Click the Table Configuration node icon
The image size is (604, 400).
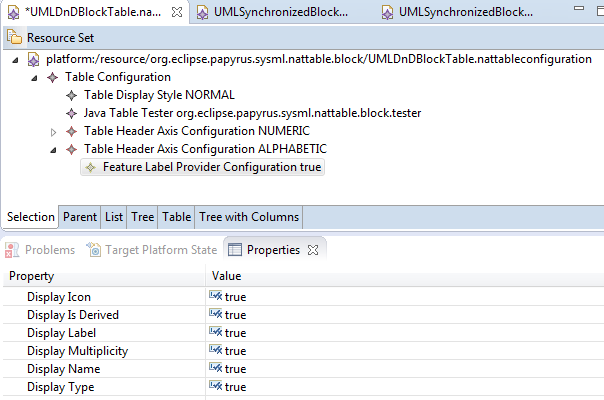click(x=52, y=77)
